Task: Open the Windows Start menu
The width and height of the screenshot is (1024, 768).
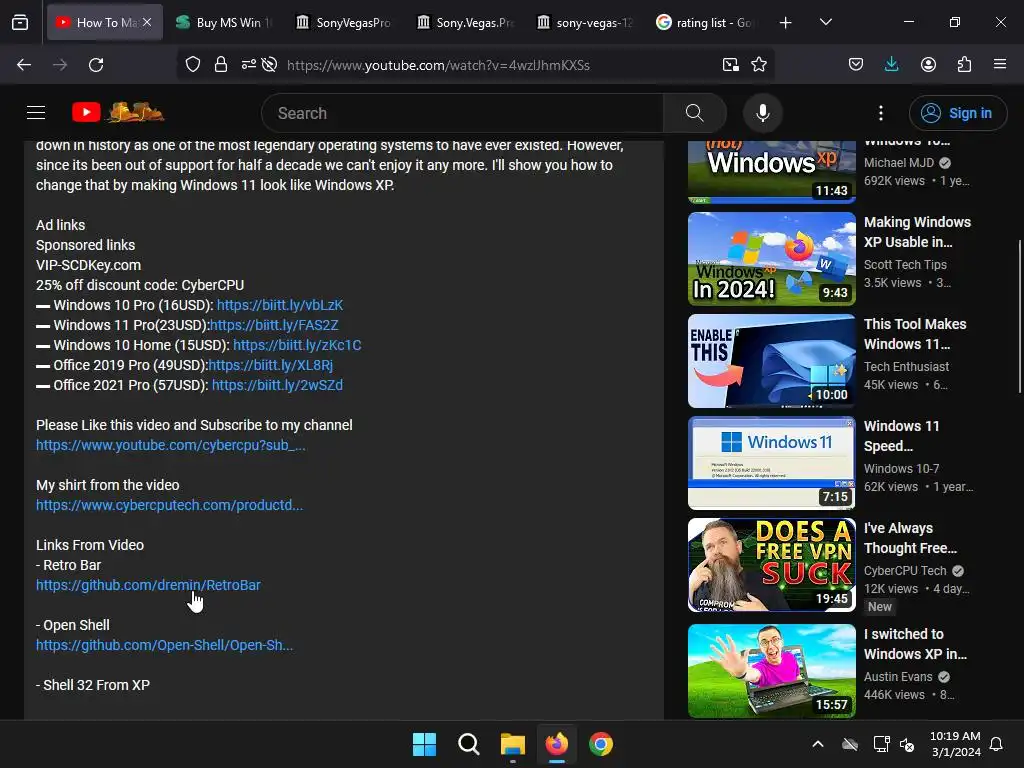Action: tap(424, 744)
